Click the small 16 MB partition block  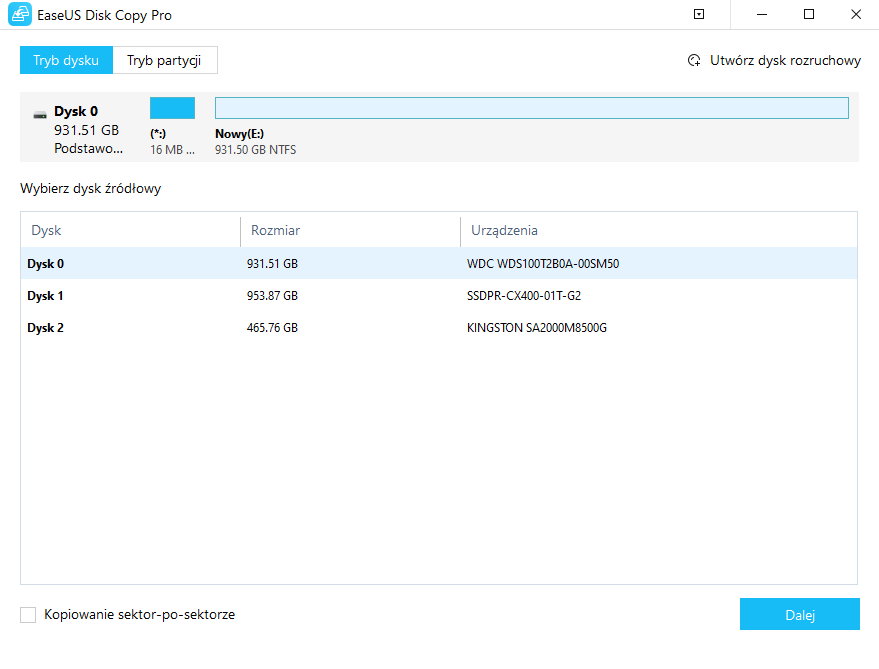pos(172,108)
